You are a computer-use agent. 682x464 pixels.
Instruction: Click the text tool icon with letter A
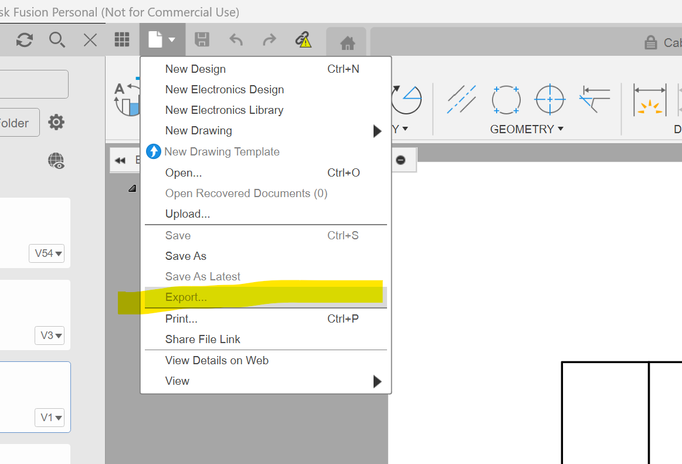[x=127, y=99]
